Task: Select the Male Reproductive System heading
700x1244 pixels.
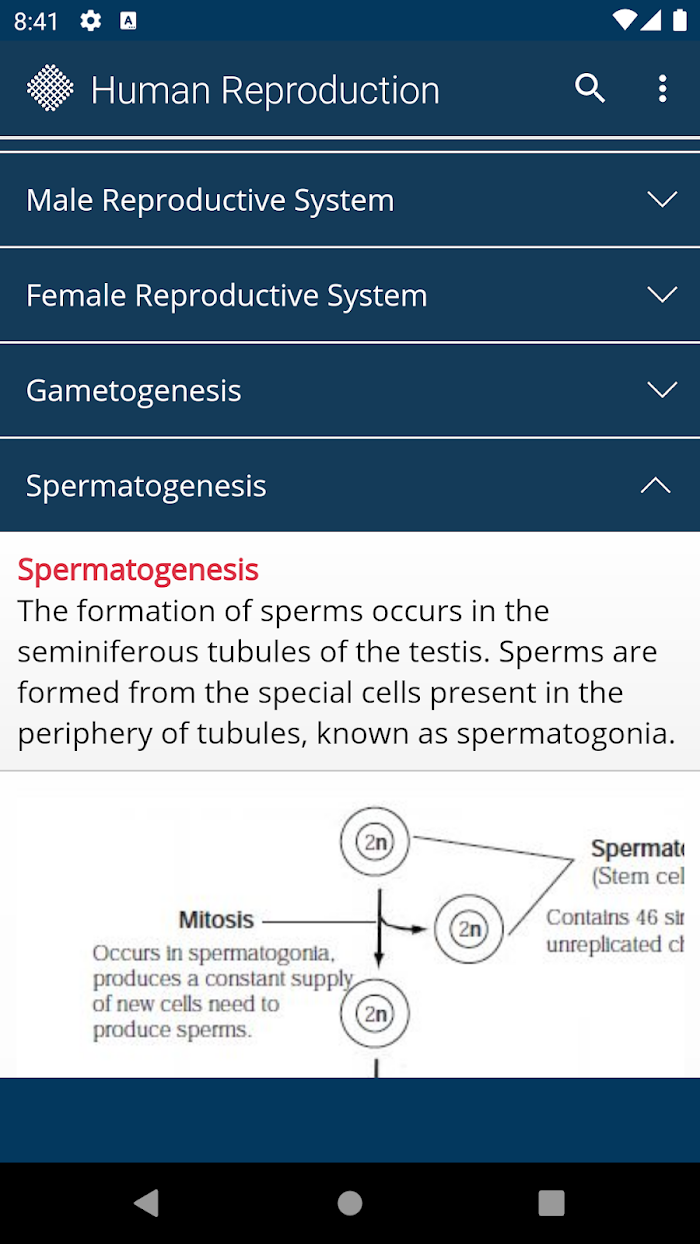Action: 210,200
